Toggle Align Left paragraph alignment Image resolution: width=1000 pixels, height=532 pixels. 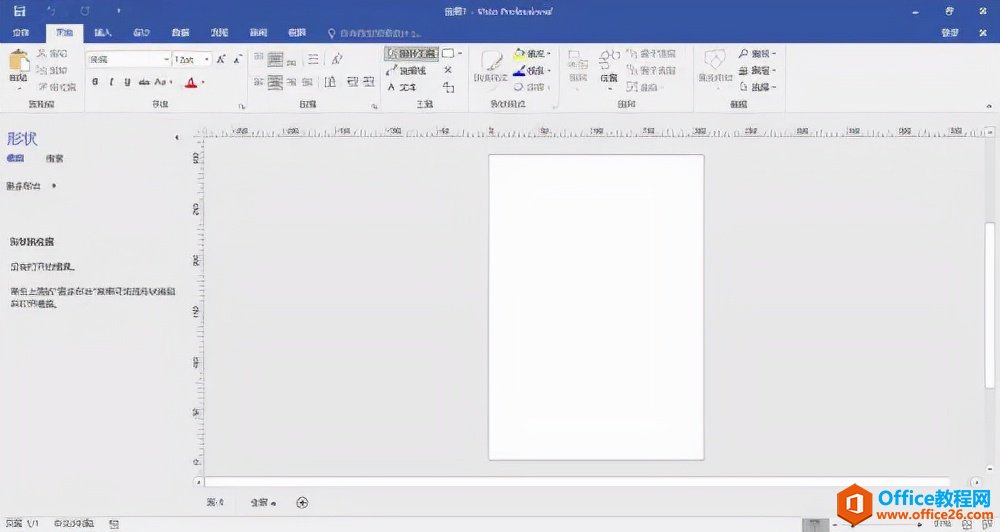pyautogui.click(x=258, y=82)
